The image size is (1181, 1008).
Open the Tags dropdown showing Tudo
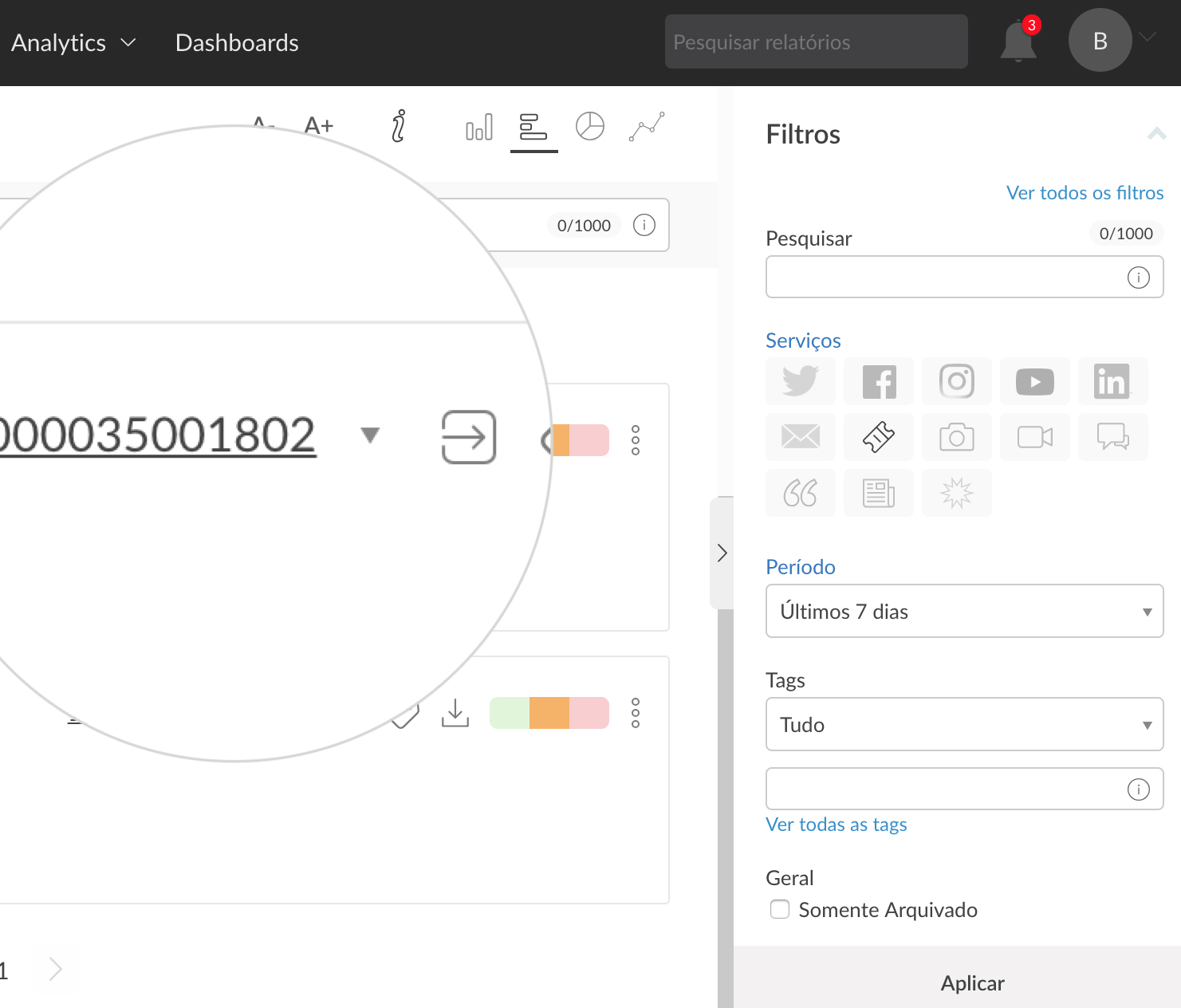tap(964, 724)
